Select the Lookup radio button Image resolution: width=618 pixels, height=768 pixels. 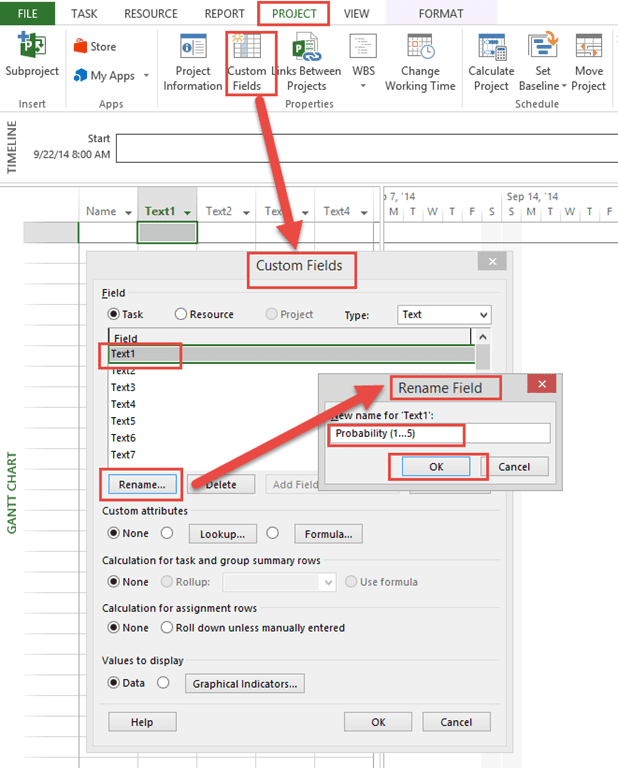click(167, 533)
